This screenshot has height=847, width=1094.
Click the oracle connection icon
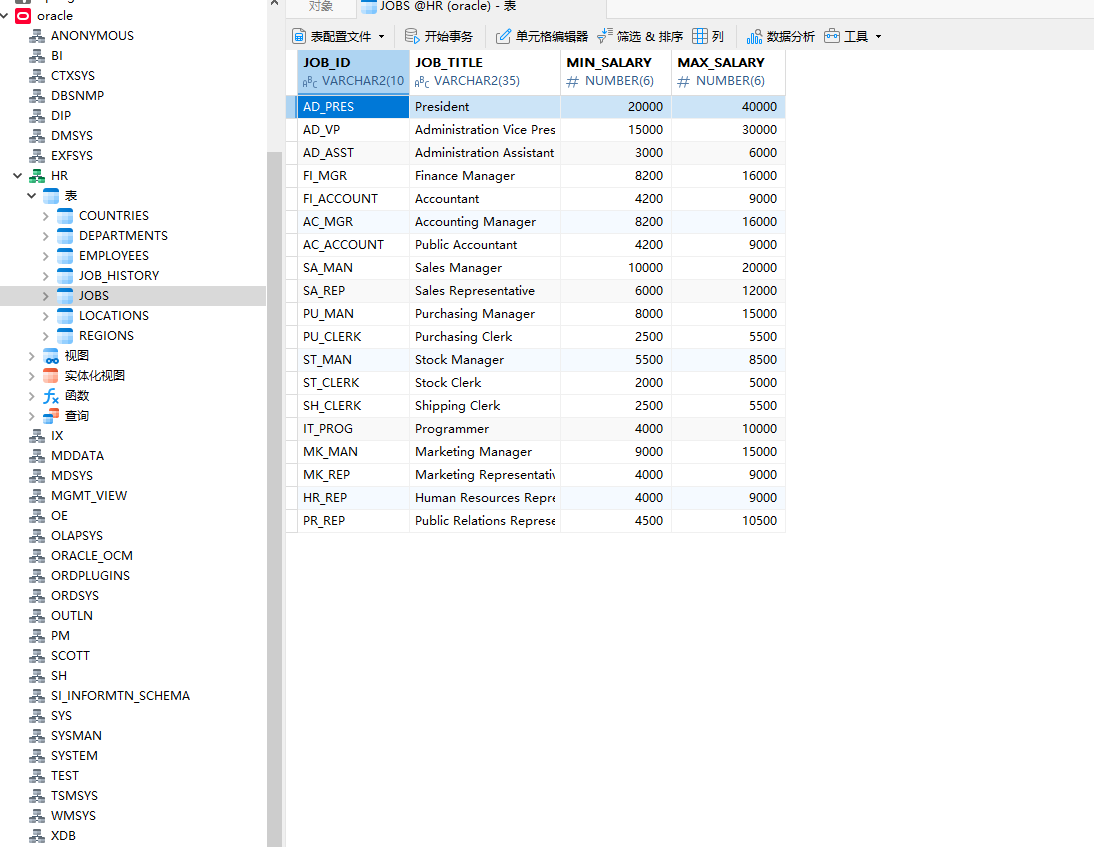click(x=23, y=15)
